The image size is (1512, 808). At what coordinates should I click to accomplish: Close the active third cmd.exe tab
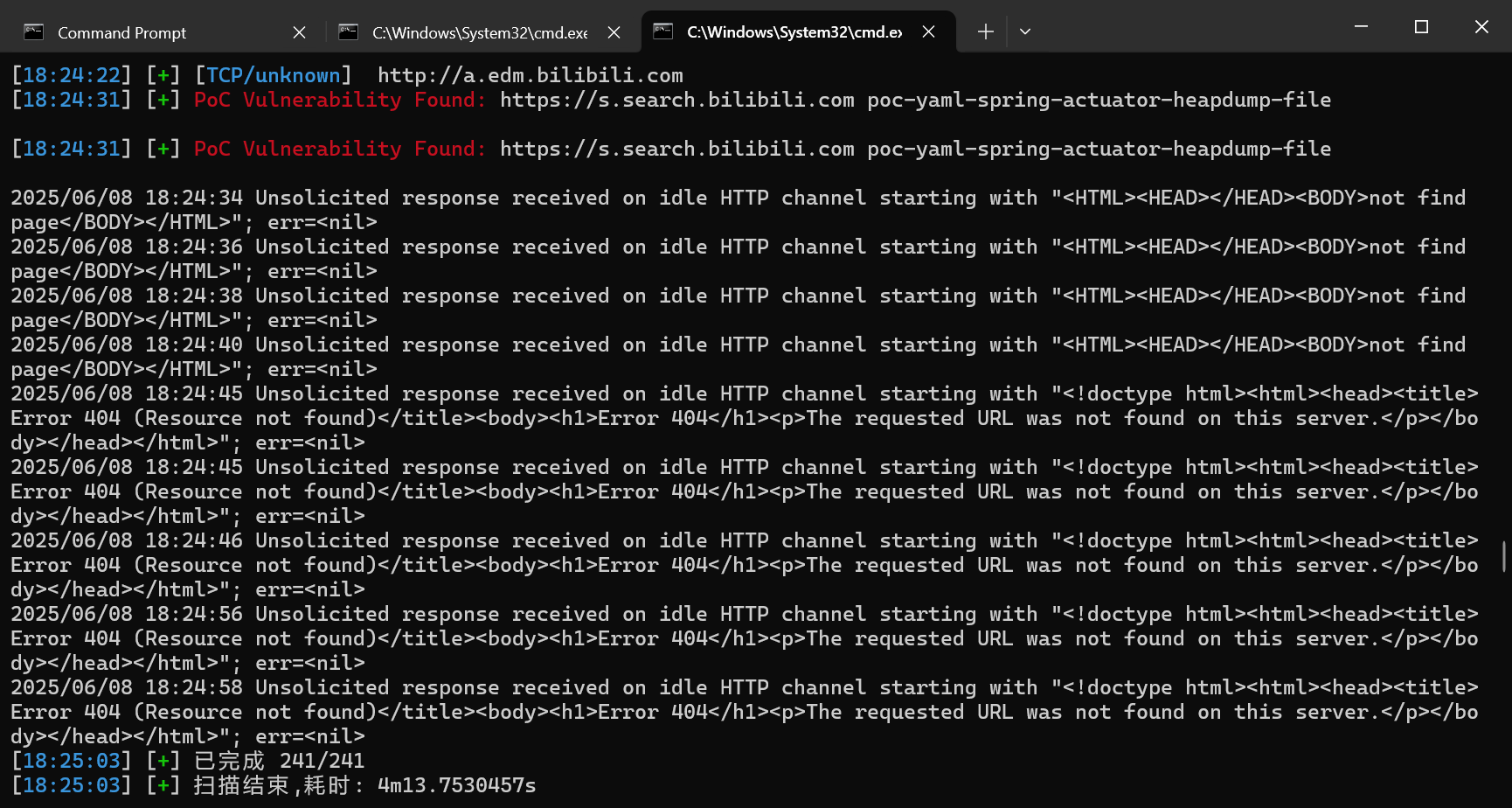[x=928, y=31]
